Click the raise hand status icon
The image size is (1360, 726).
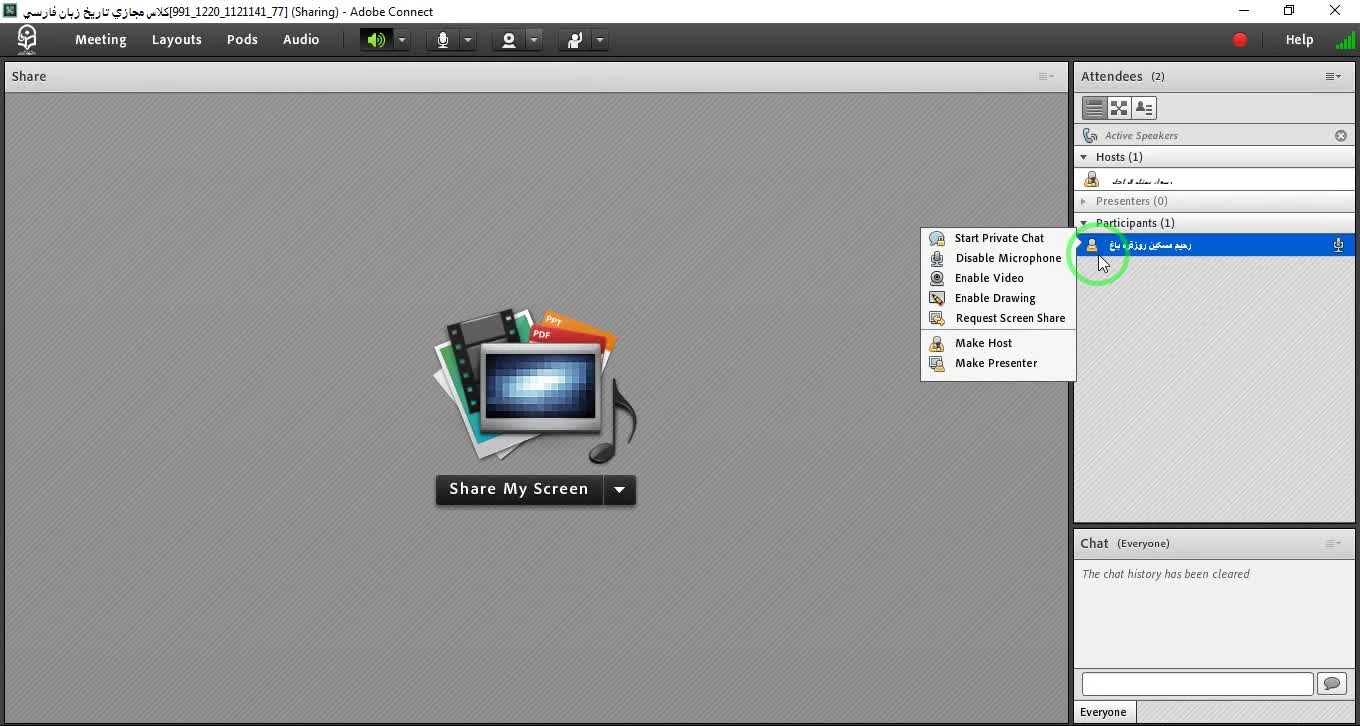[x=575, y=40]
